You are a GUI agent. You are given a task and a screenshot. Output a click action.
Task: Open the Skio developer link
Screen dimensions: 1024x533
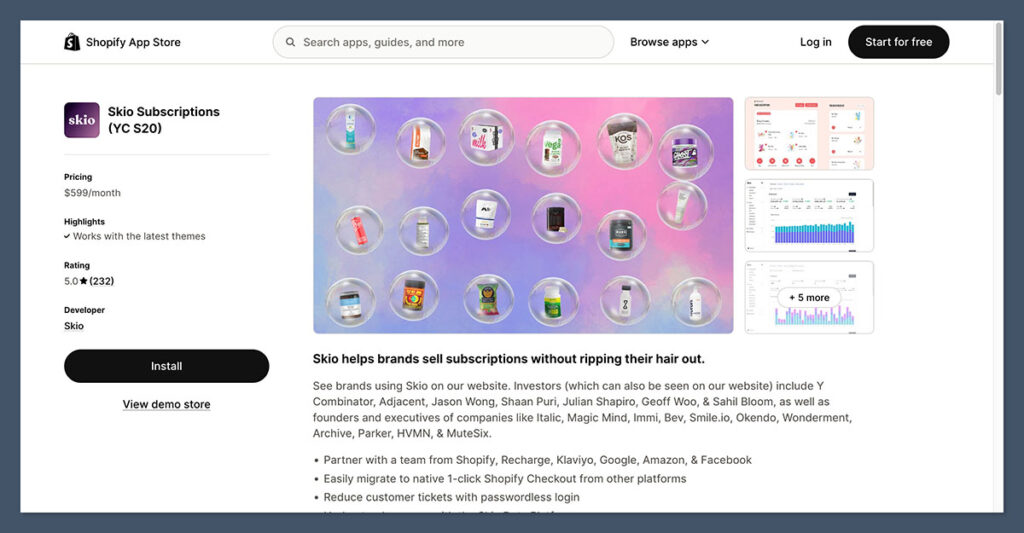click(74, 326)
